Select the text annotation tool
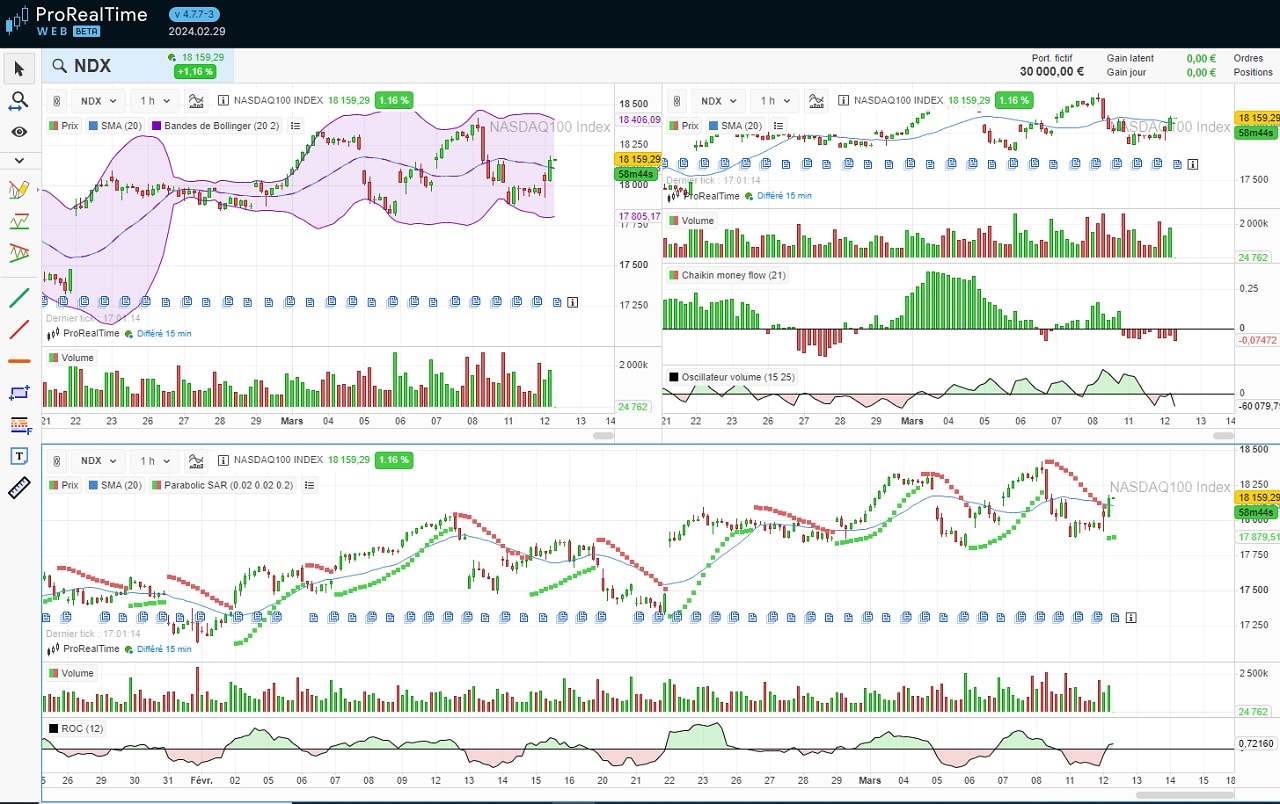1280x804 pixels. pyautogui.click(x=19, y=456)
